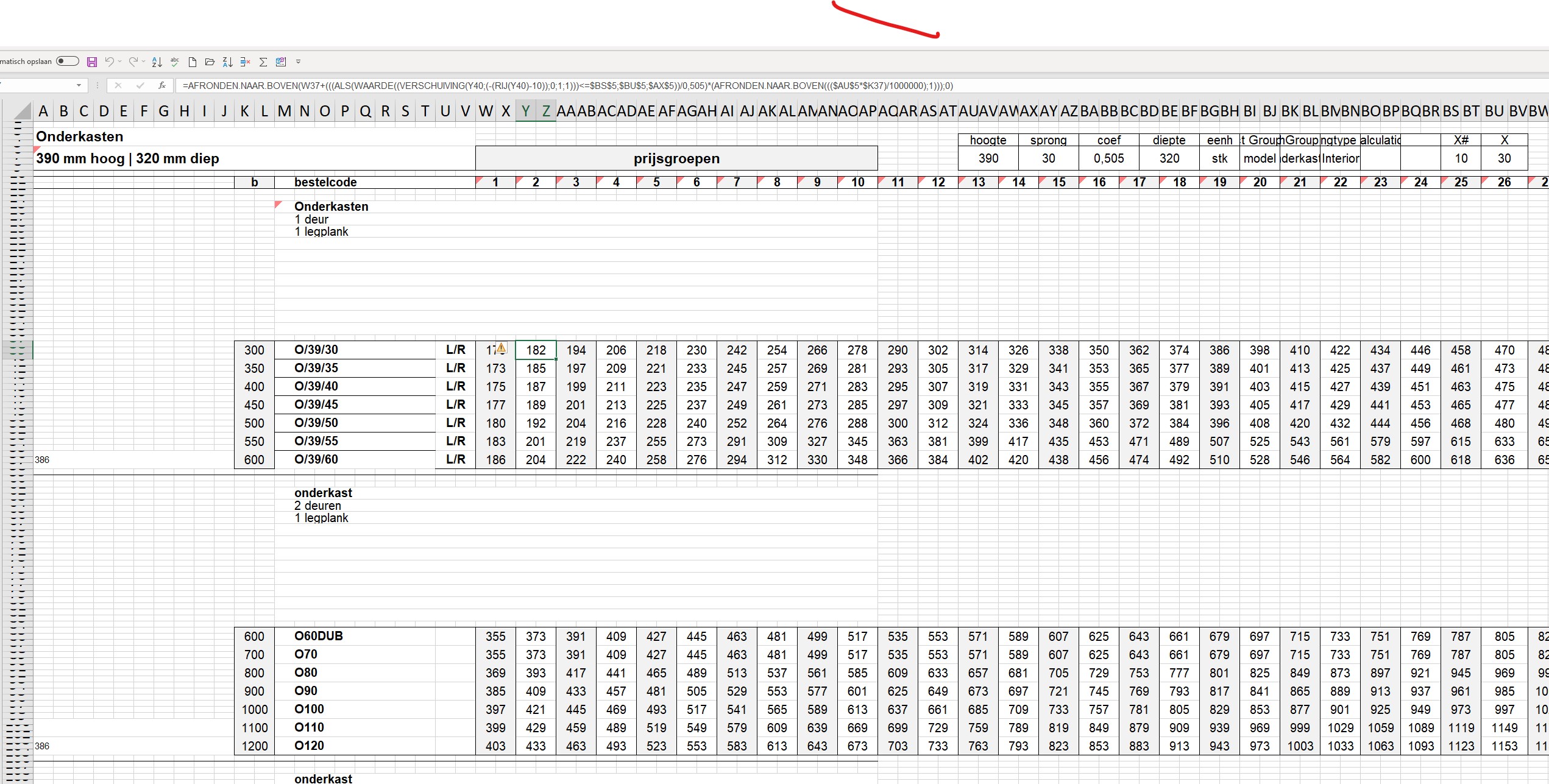1549x784 pixels.
Task: Toggle the Automatisch opslaan switch
Action: coord(67,61)
